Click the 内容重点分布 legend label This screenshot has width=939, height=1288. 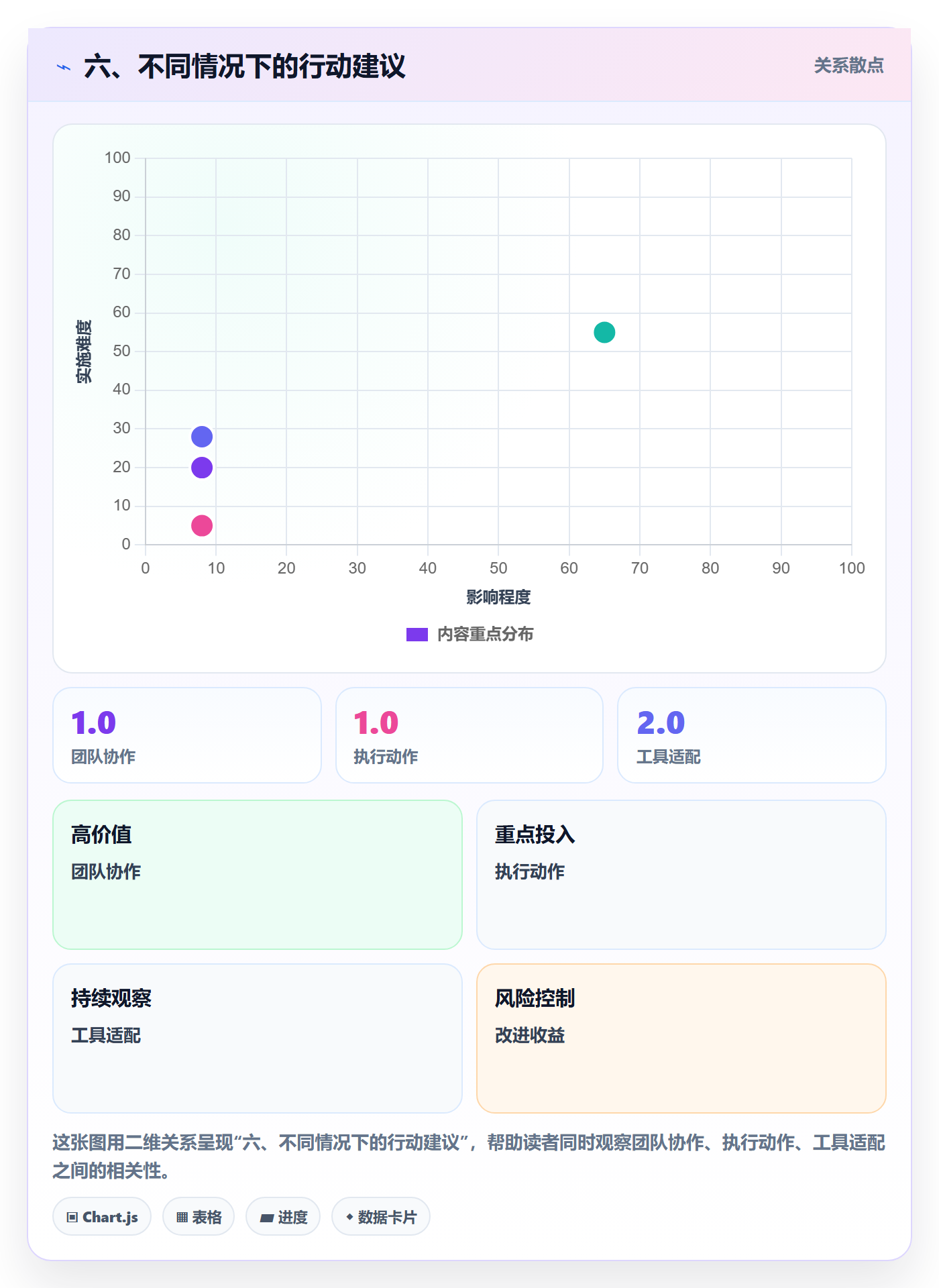[485, 635]
